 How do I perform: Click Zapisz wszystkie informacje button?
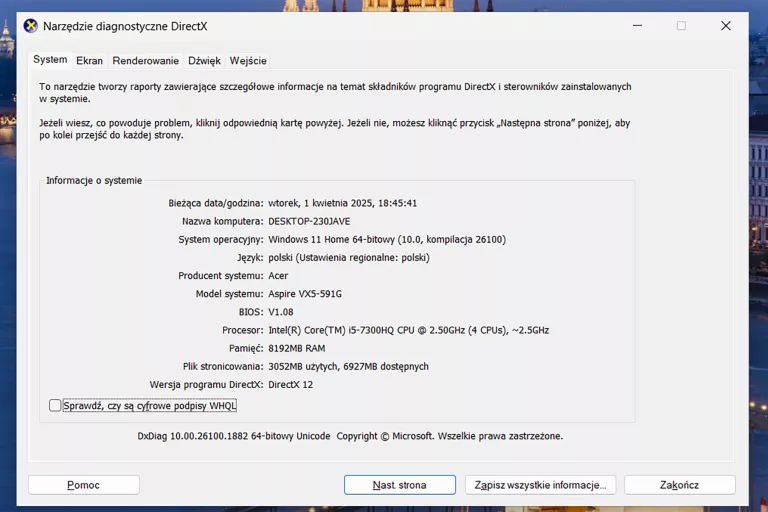point(540,485)
